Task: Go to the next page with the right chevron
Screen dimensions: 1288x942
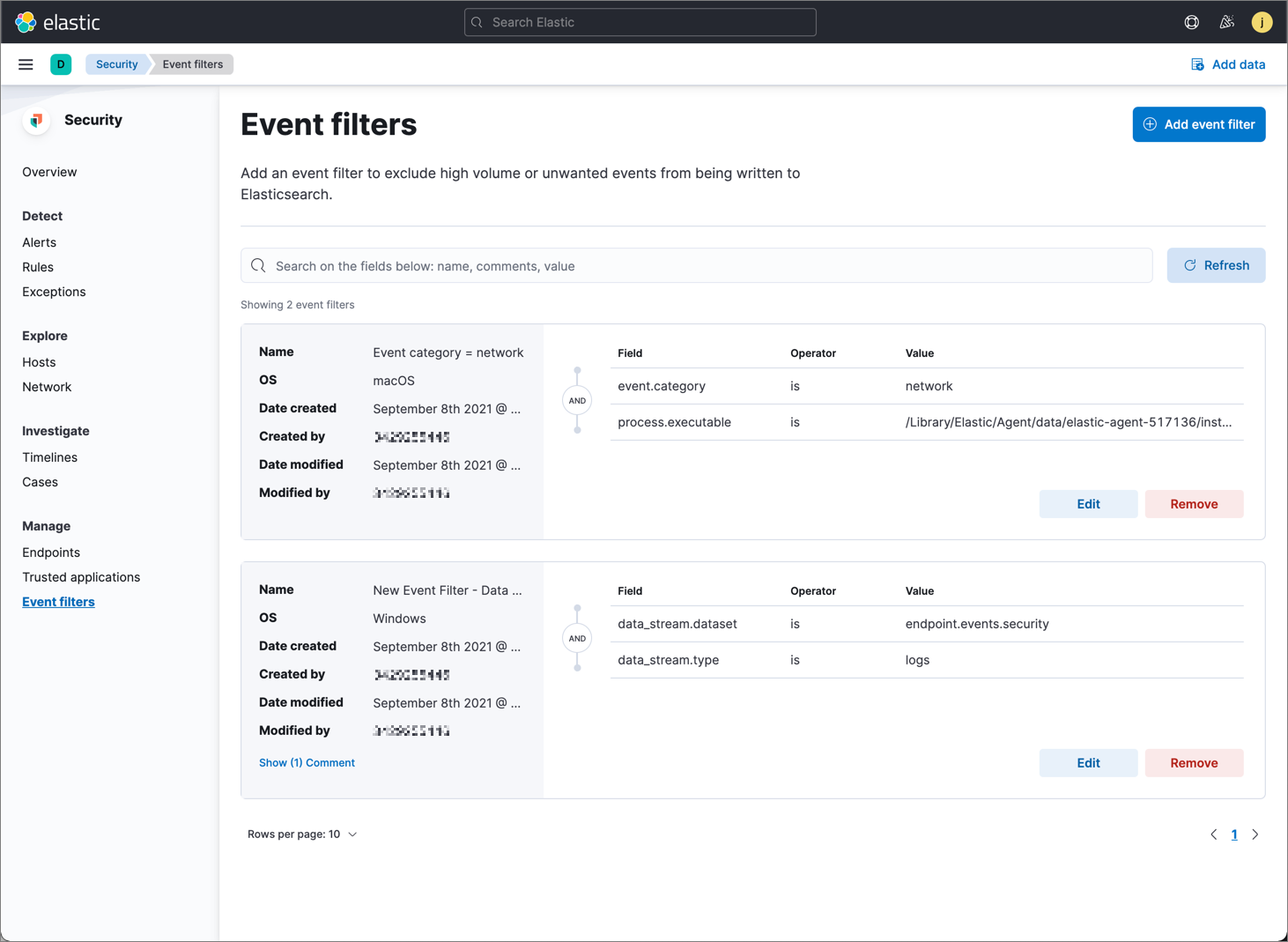Action: tap(1255, 834)
